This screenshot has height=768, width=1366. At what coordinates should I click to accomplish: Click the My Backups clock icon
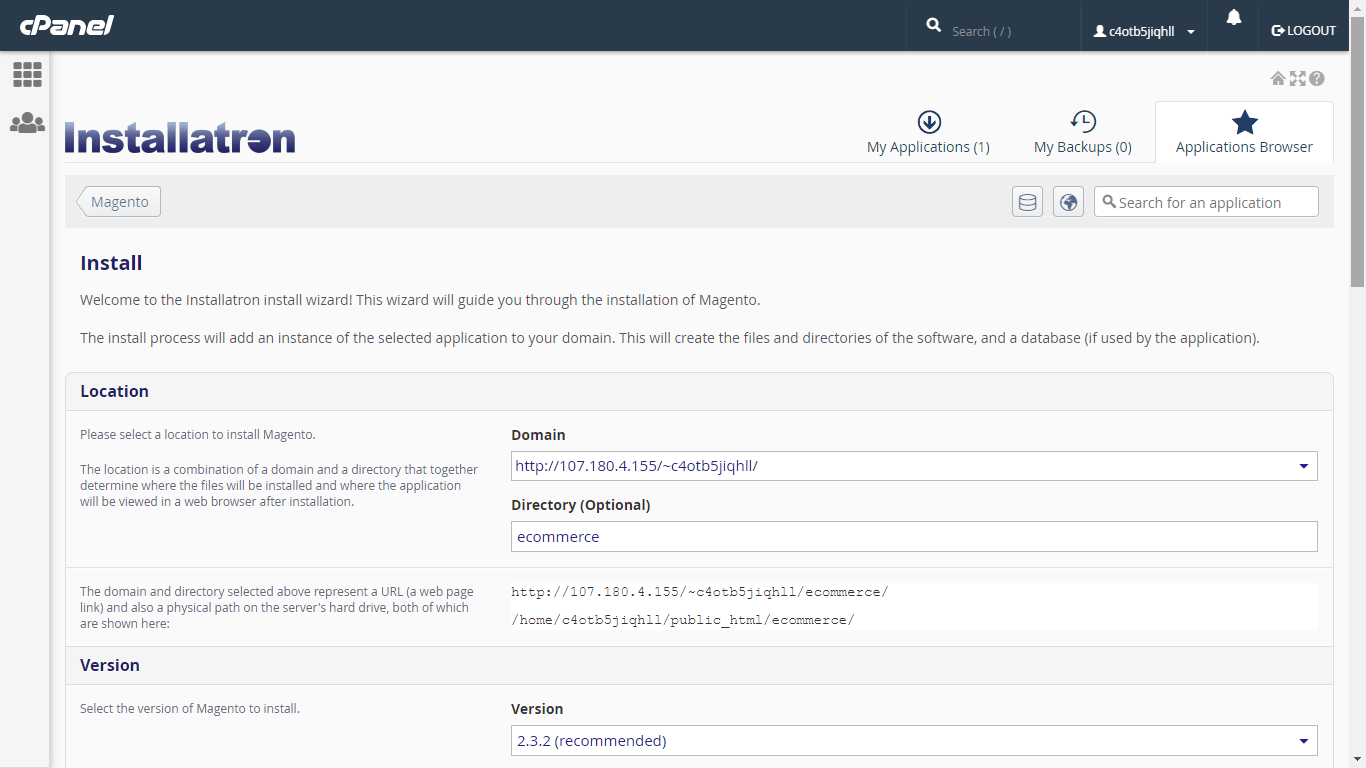[1083, 122]
